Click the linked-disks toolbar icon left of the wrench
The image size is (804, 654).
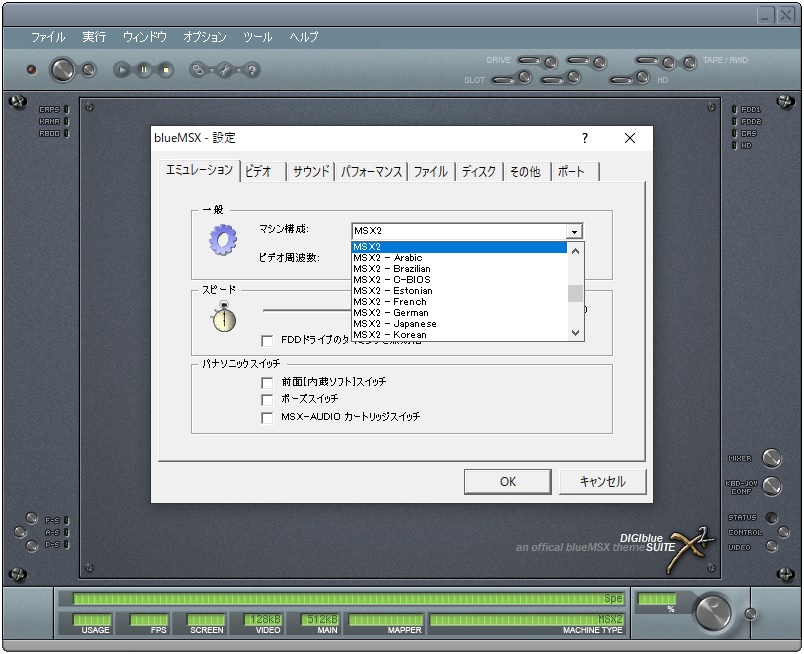pos(198,70)
